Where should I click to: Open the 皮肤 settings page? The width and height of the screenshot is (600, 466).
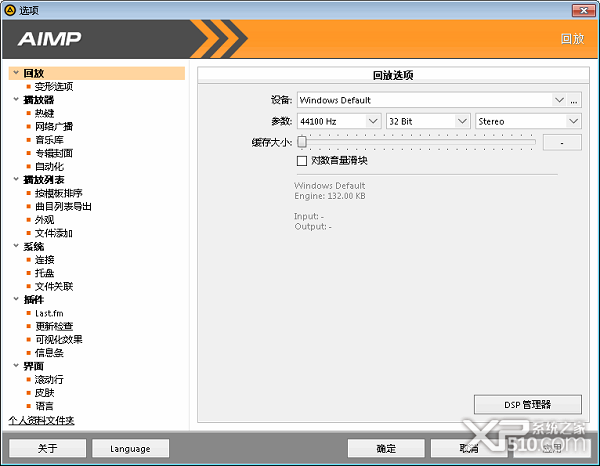point(44,393)
